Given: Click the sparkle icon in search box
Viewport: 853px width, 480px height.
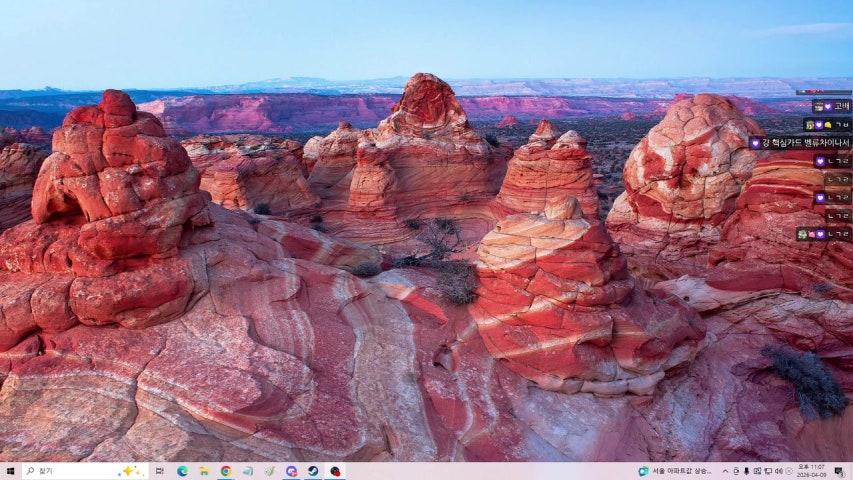Looking at the screenshot, I should point(129,471).
